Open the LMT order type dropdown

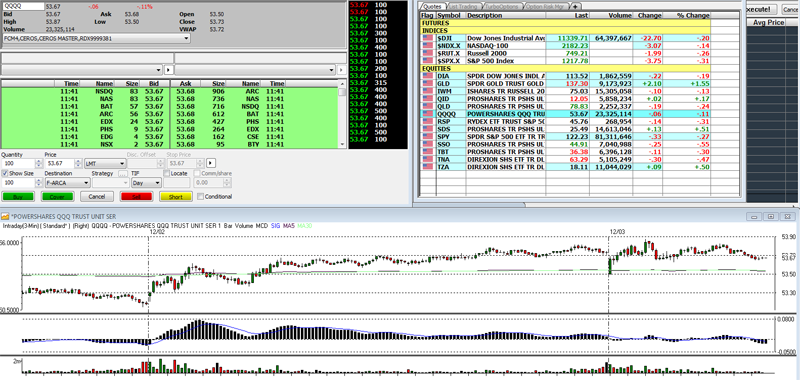click(x=105, y=163)
